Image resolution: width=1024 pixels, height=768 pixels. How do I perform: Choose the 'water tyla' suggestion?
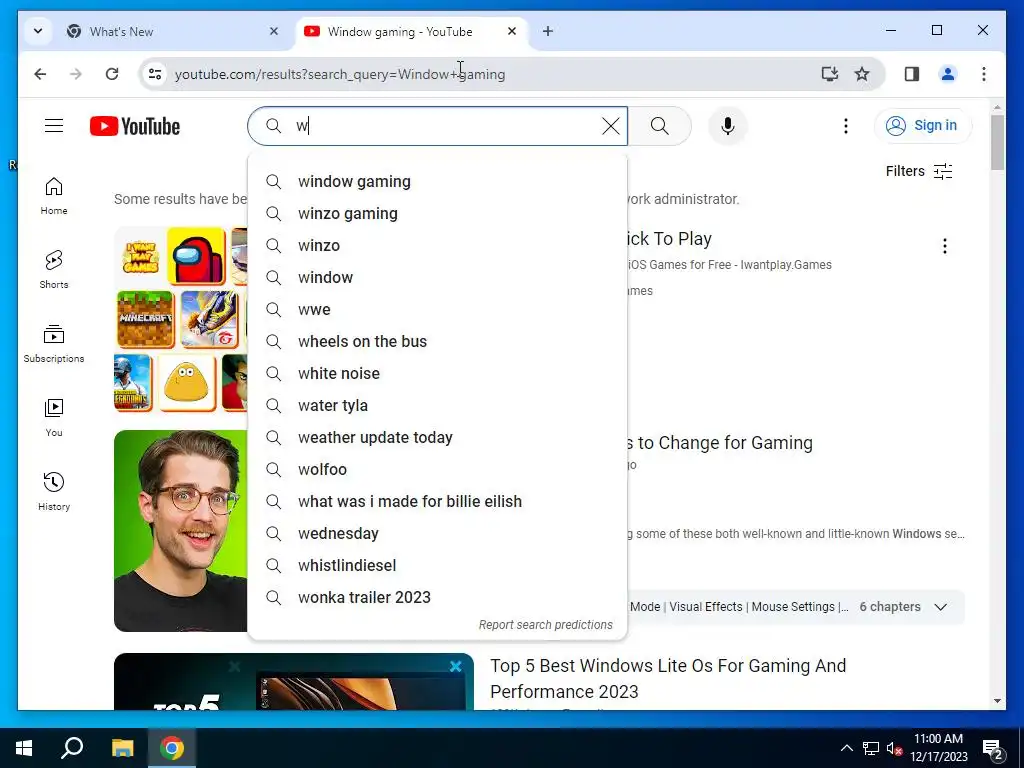pos(438,406)
